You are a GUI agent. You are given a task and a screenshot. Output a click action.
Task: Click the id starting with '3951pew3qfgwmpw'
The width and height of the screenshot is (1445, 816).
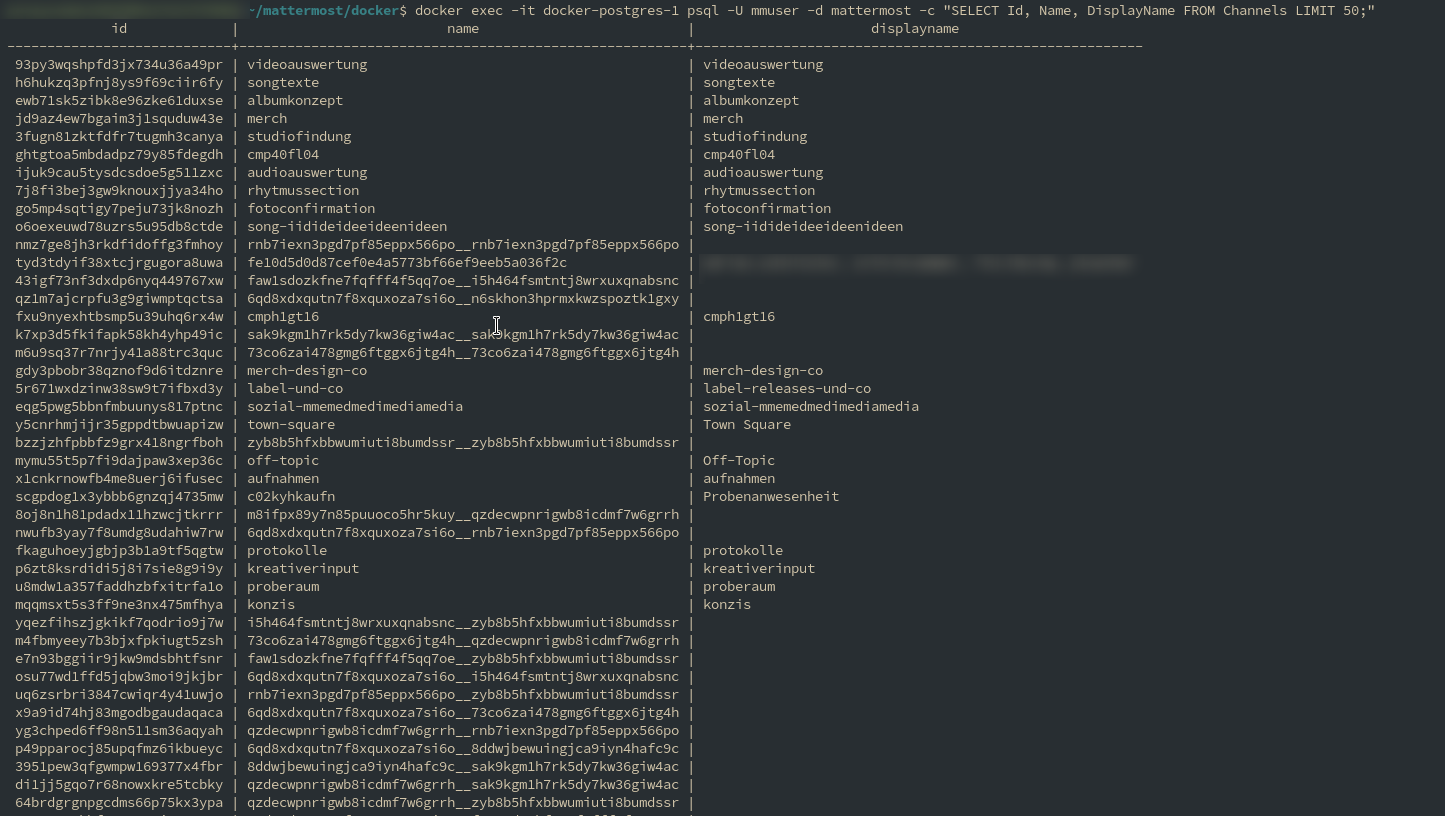pos(119,766)
